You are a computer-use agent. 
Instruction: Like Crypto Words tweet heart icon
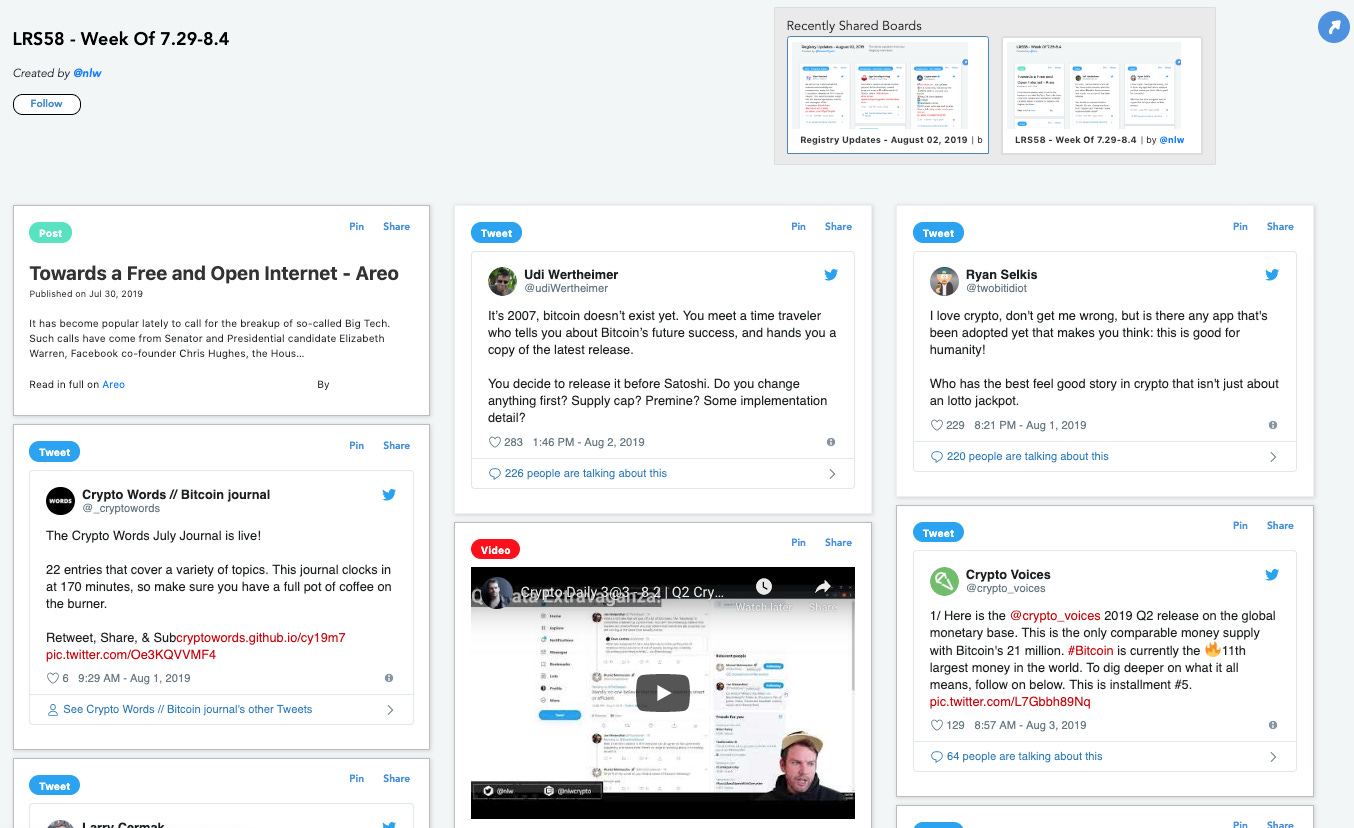click(52, 678)
